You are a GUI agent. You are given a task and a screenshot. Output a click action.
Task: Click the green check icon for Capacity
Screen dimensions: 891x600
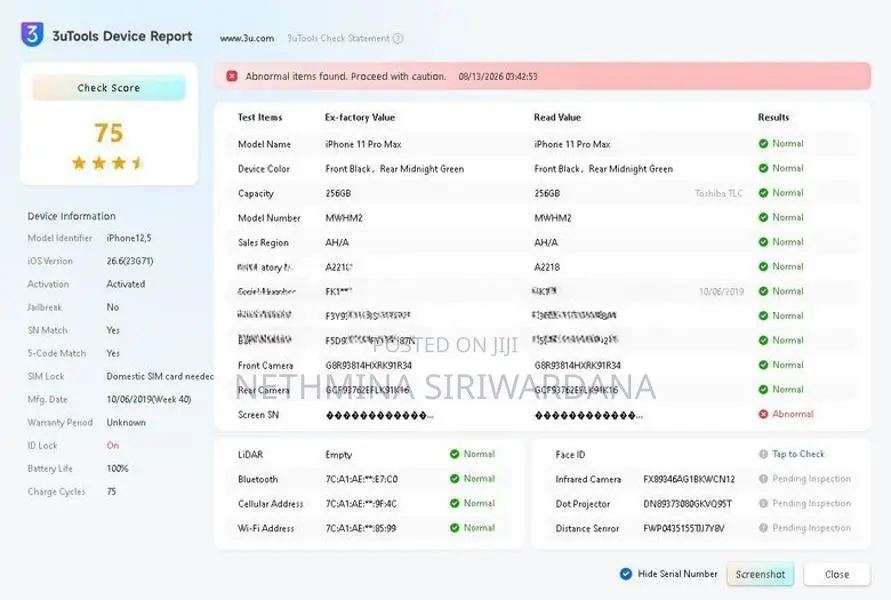pos(763,193)
